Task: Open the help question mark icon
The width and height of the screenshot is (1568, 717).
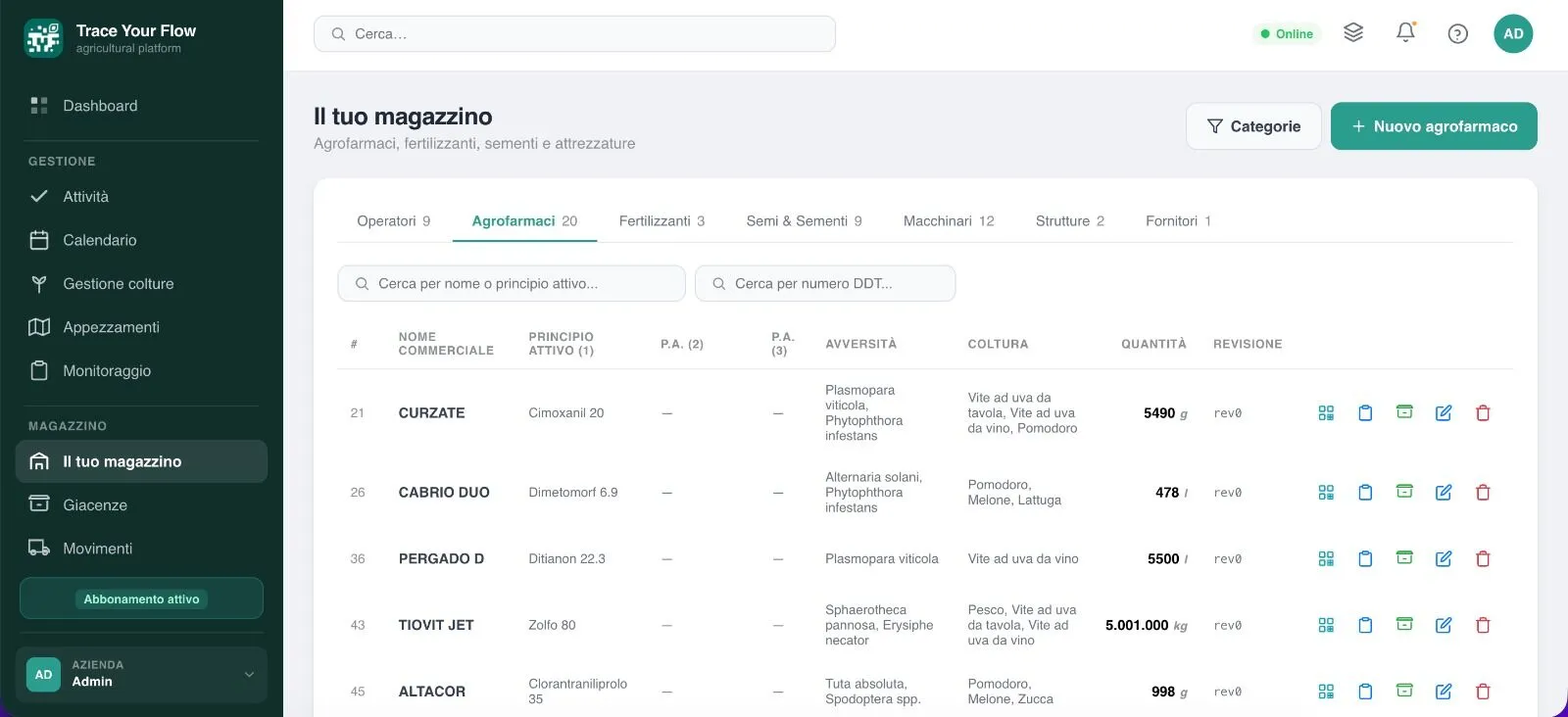Action: [x=1458, y=33]
